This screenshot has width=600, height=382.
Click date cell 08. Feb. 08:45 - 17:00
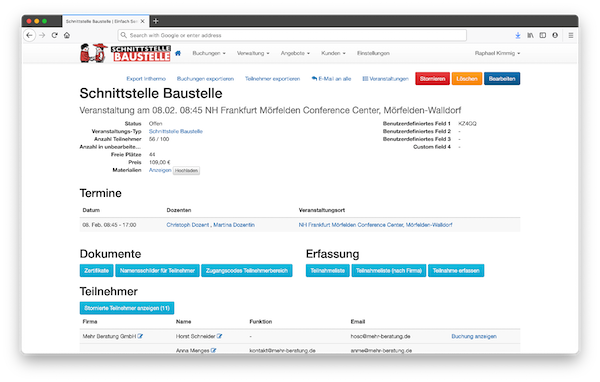(109, 225)
